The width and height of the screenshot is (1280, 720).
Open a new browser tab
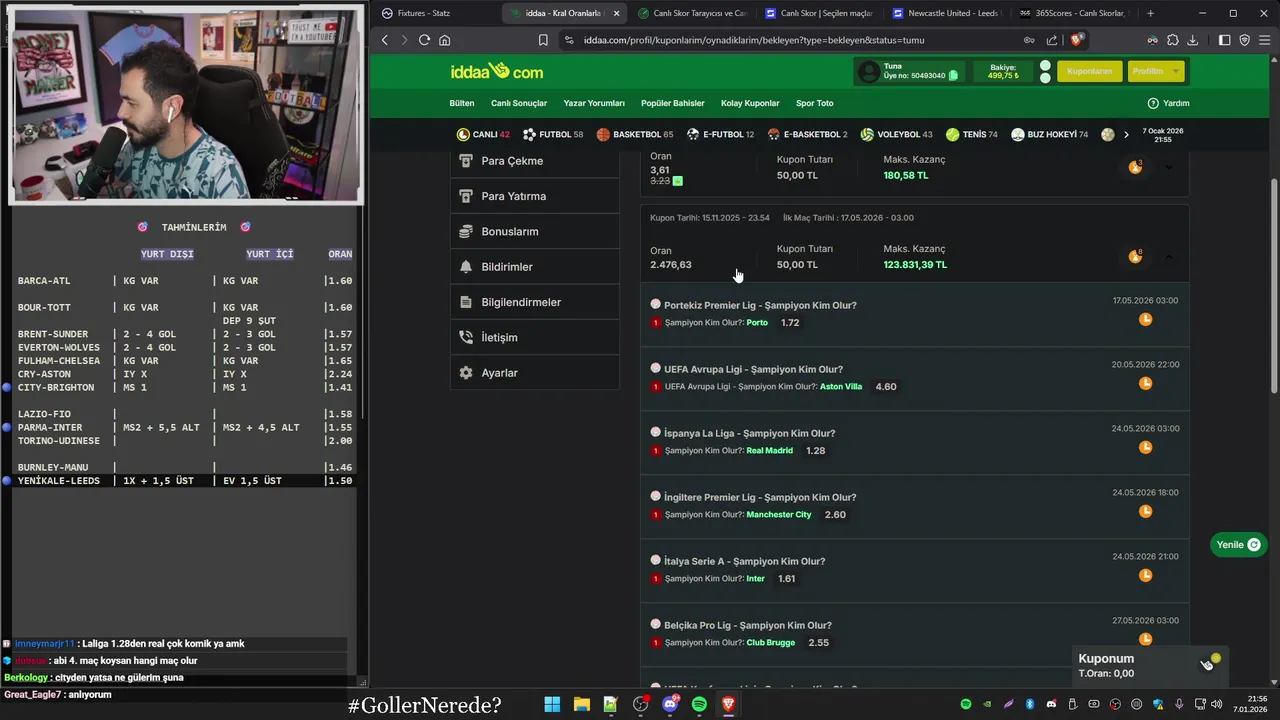pyautogui.click(x=1150, y=13)
